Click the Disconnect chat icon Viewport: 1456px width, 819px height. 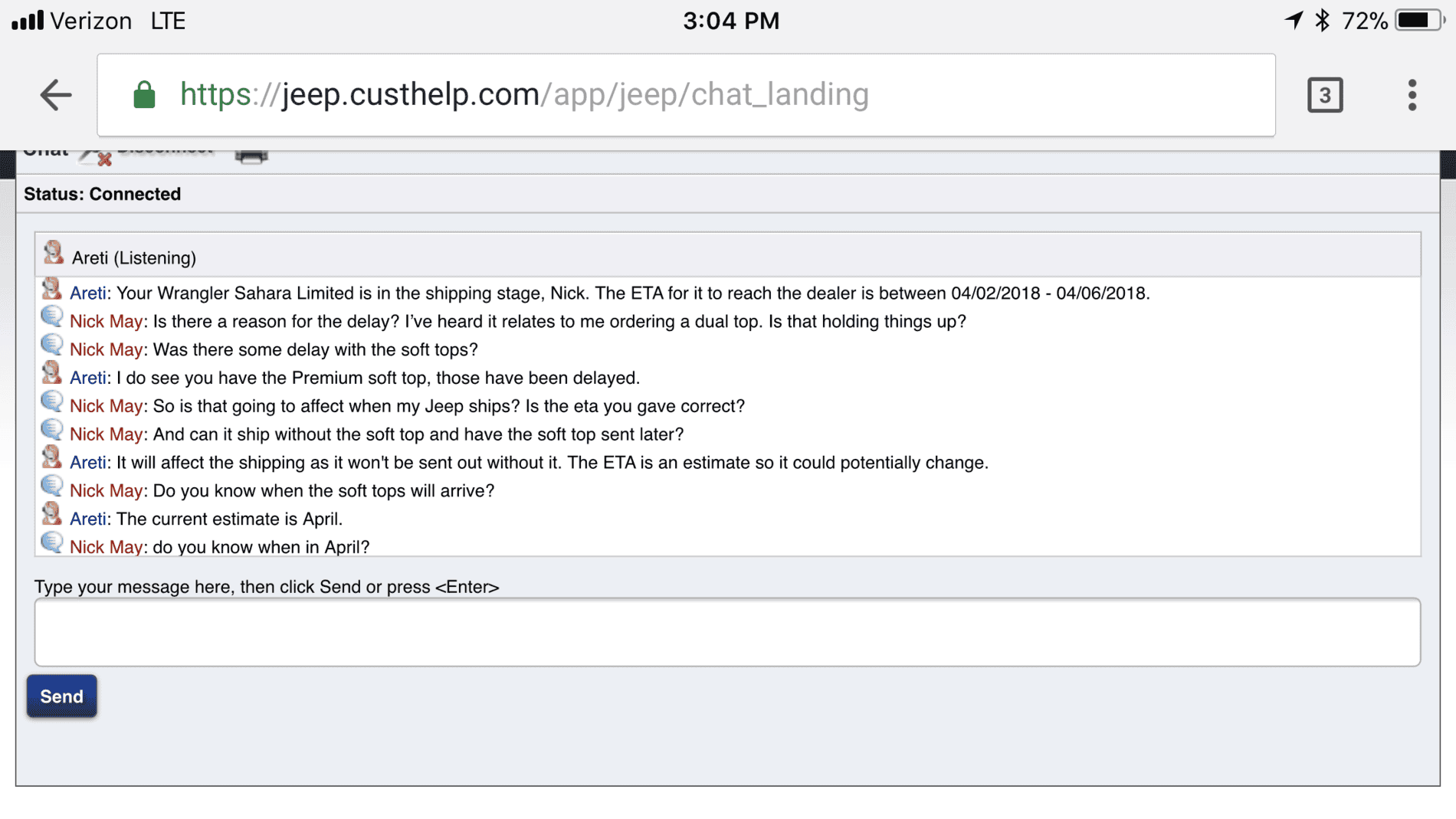tap(96, 156)
